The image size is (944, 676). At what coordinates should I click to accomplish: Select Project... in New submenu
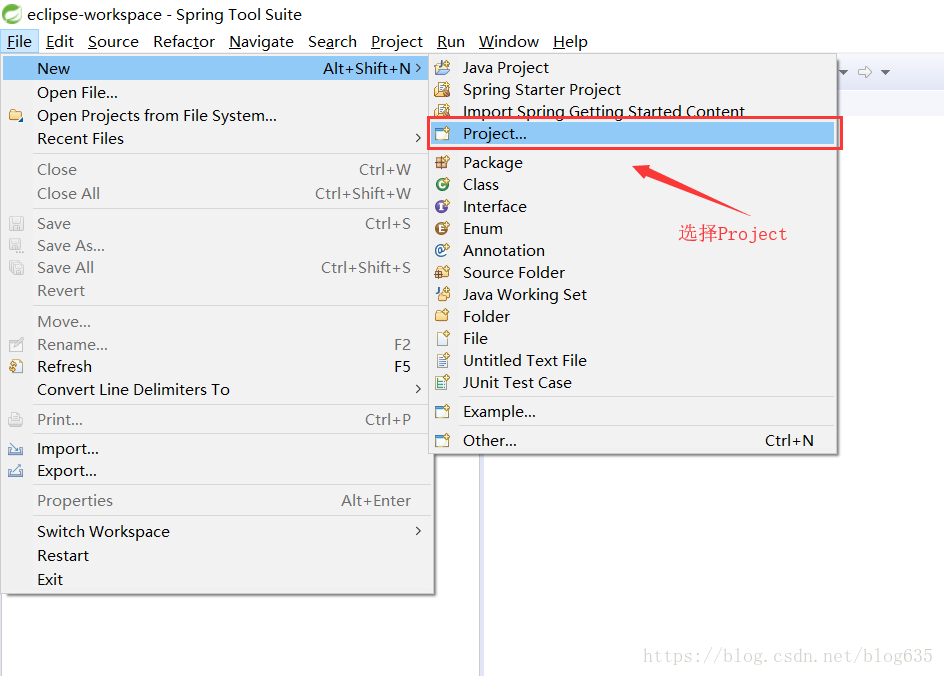click(x=633, y=134)
